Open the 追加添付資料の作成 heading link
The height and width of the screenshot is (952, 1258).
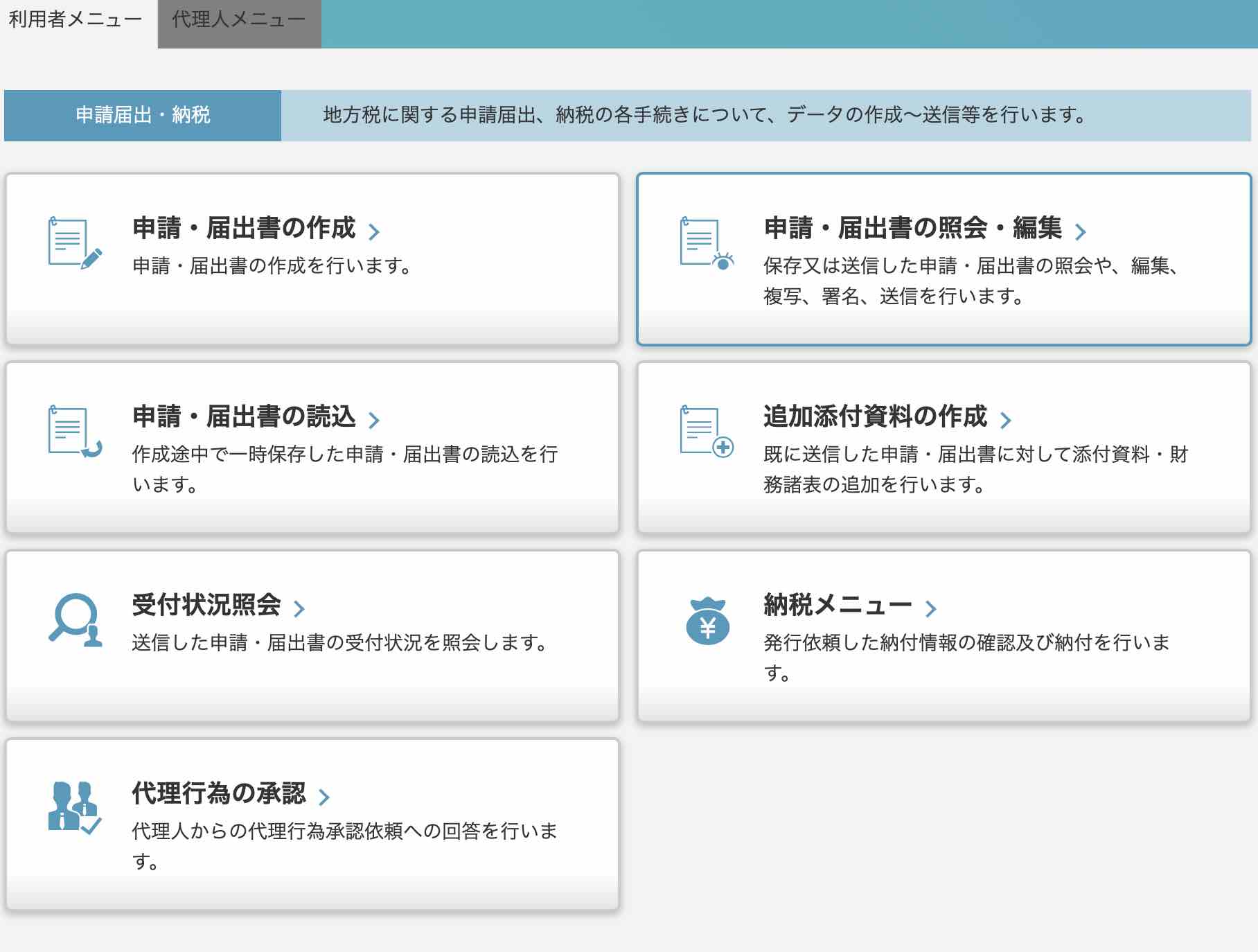point(875,417)
